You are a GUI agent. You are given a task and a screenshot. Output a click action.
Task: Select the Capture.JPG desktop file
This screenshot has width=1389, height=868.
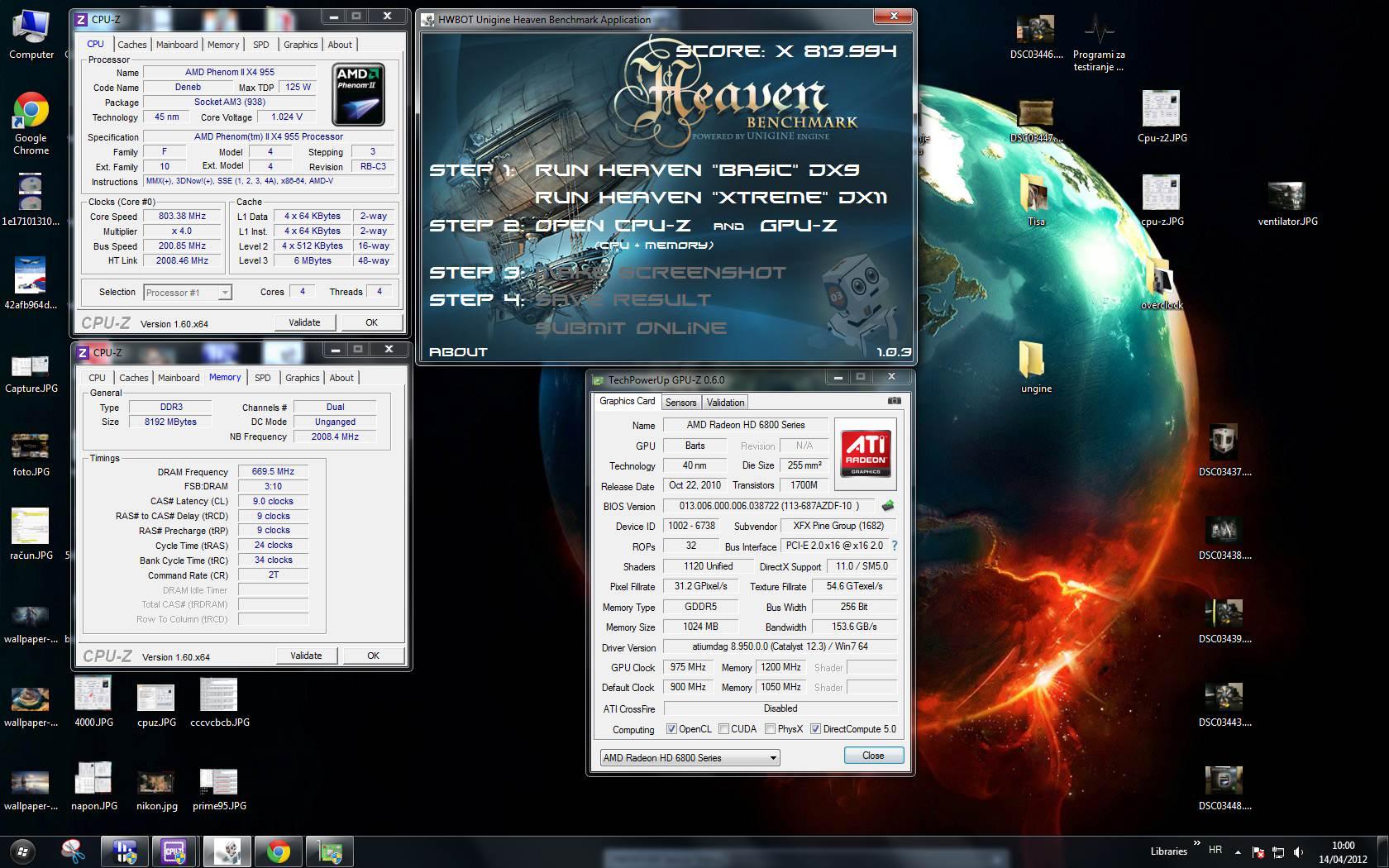tap(31, 374)
